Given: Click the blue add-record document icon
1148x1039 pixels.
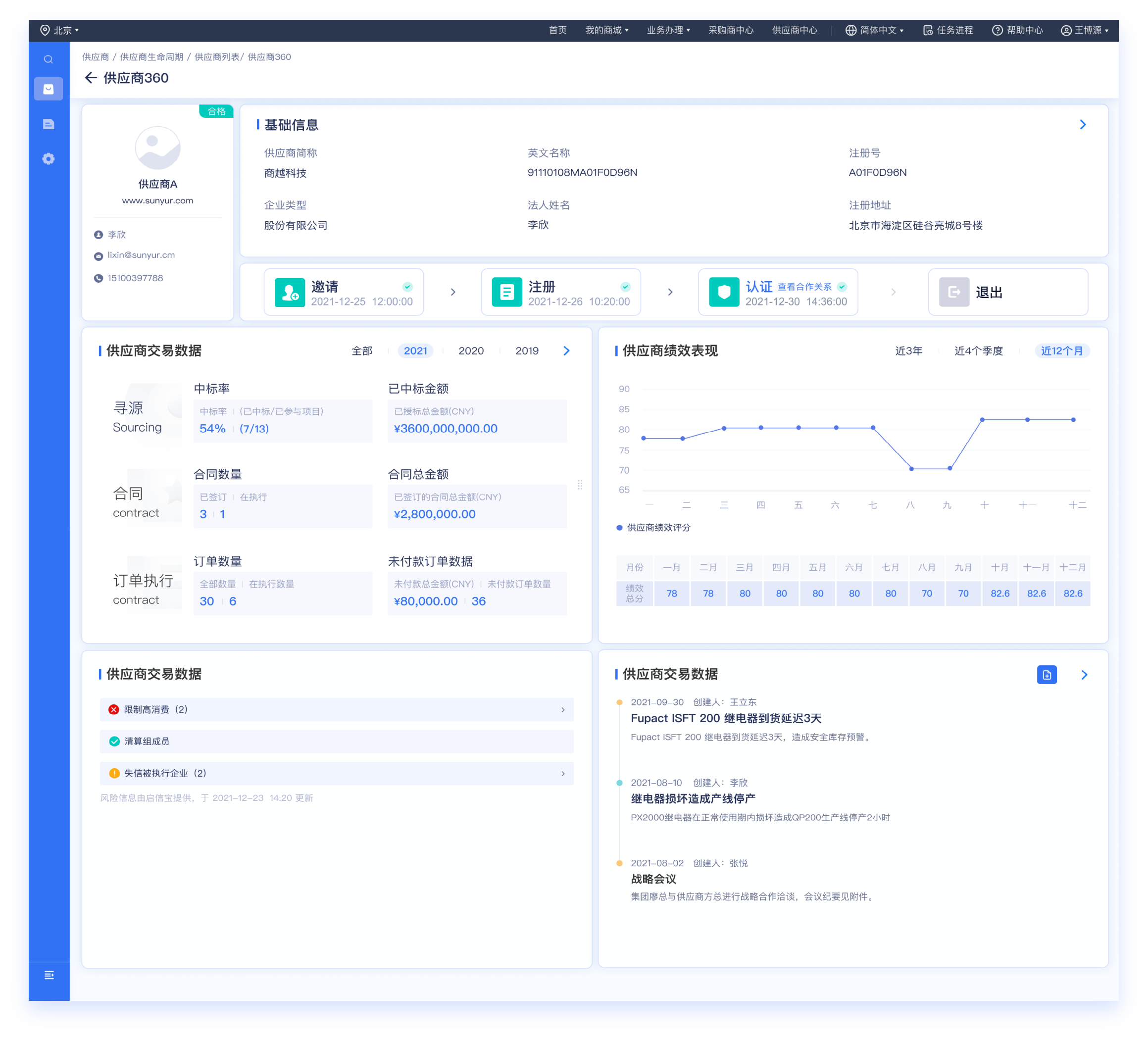Looking at the screenshot, I should [x=1047, y=675].
